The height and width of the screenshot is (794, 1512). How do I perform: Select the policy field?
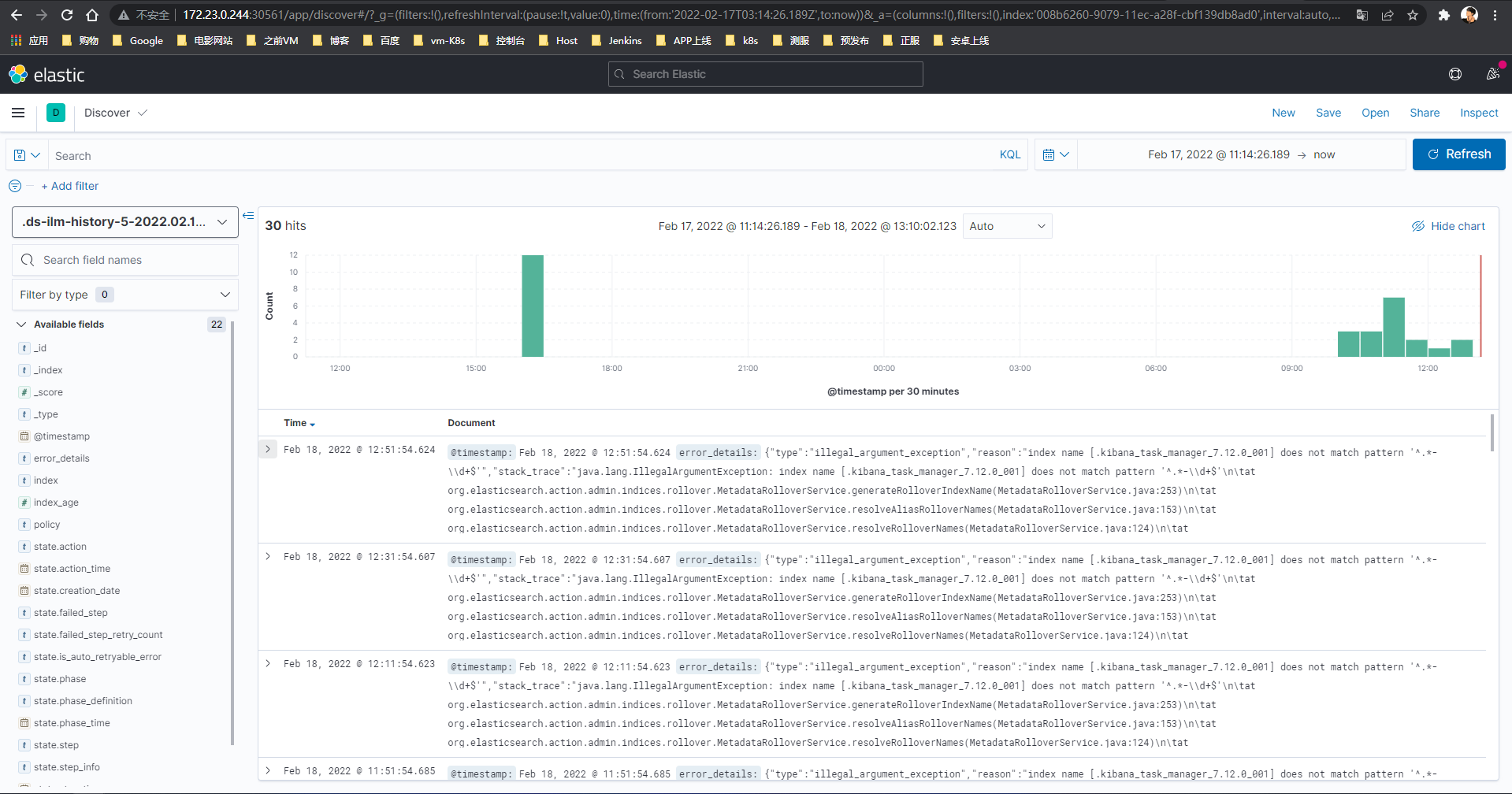tap(46, 525)
